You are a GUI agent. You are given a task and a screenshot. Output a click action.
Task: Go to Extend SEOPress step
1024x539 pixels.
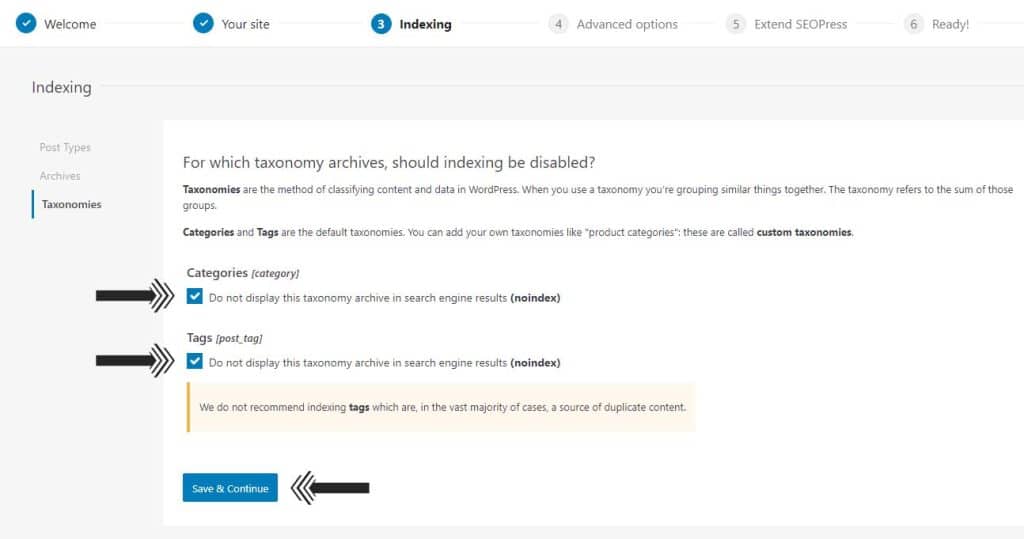(x=801, y=24)
